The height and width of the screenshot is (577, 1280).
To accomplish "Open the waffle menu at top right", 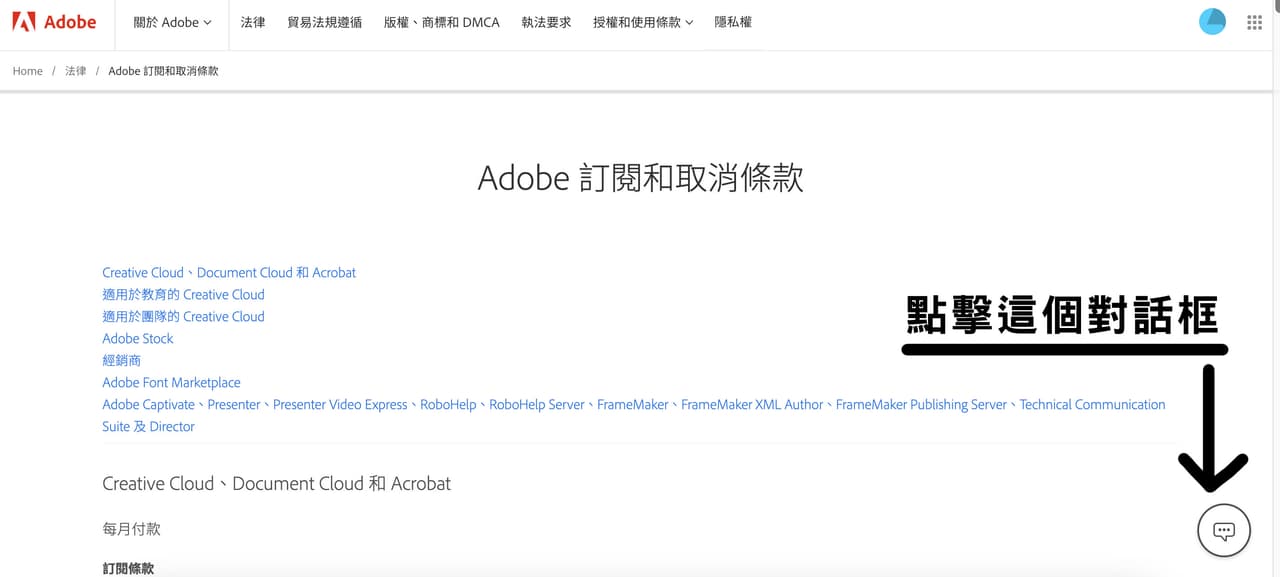I will (1254, 21).
